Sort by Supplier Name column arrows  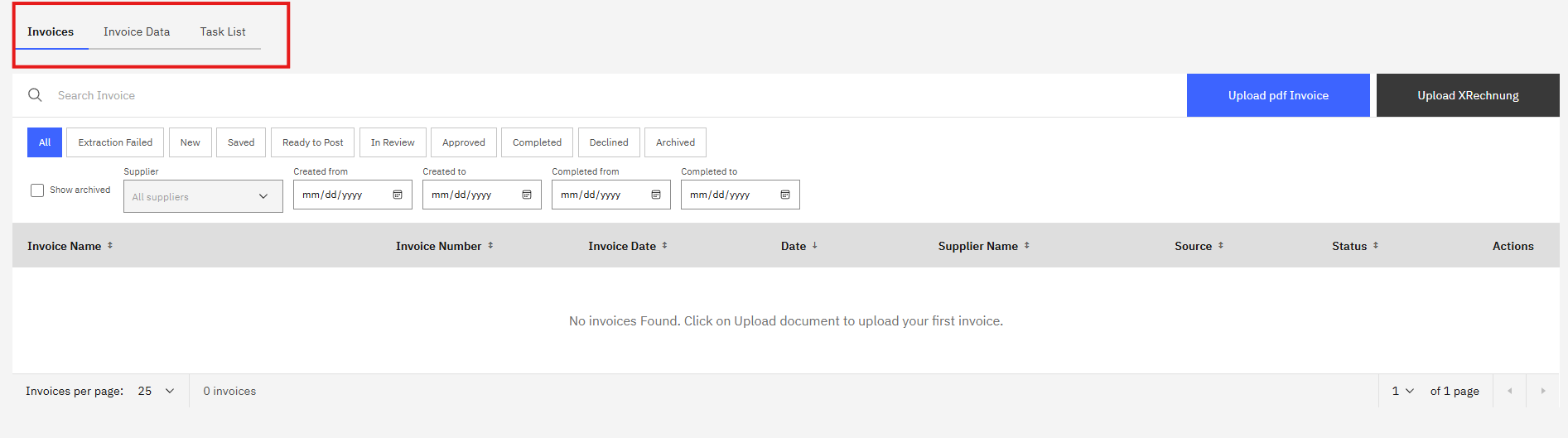[x=1027, y=246]
